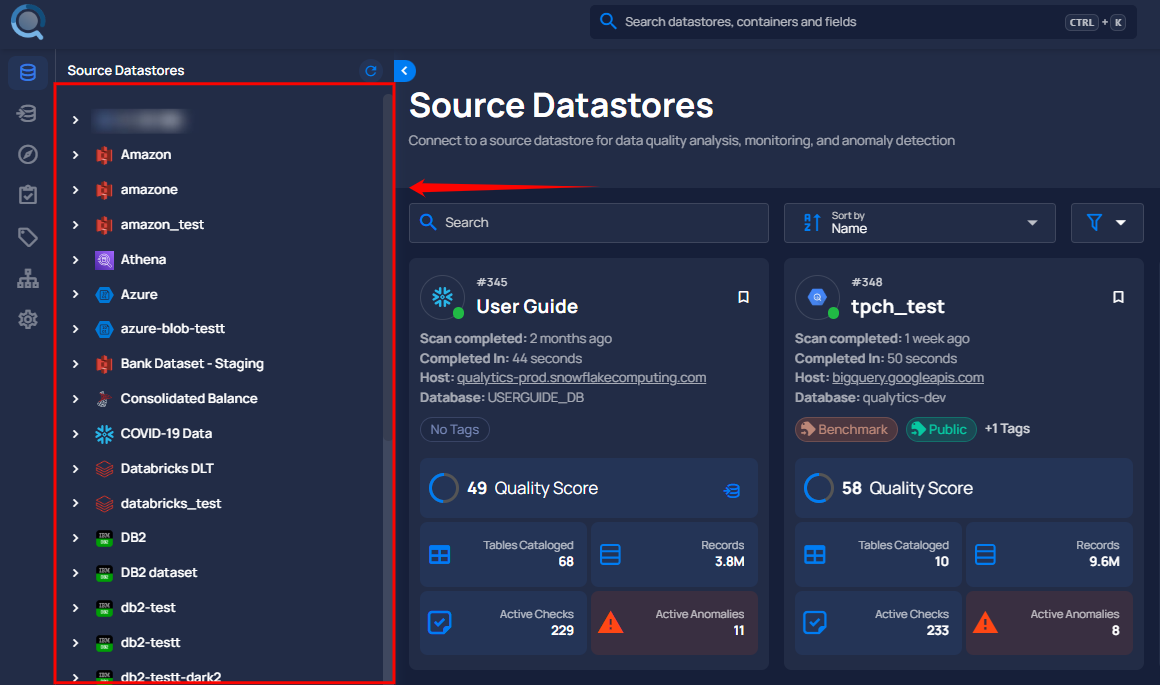This screenshot has width=1160, height=685.
Task: Expand the COVID-19 Data node
Action: coord(75,433)
